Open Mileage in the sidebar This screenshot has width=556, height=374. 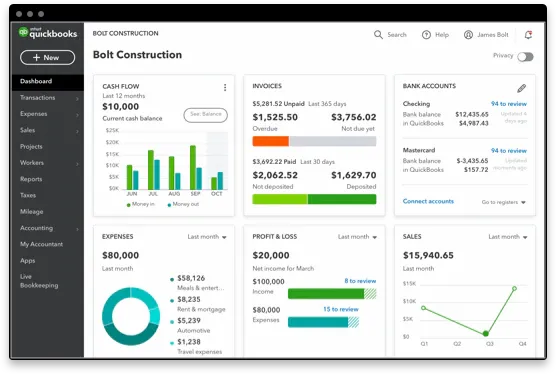[32, 212]
